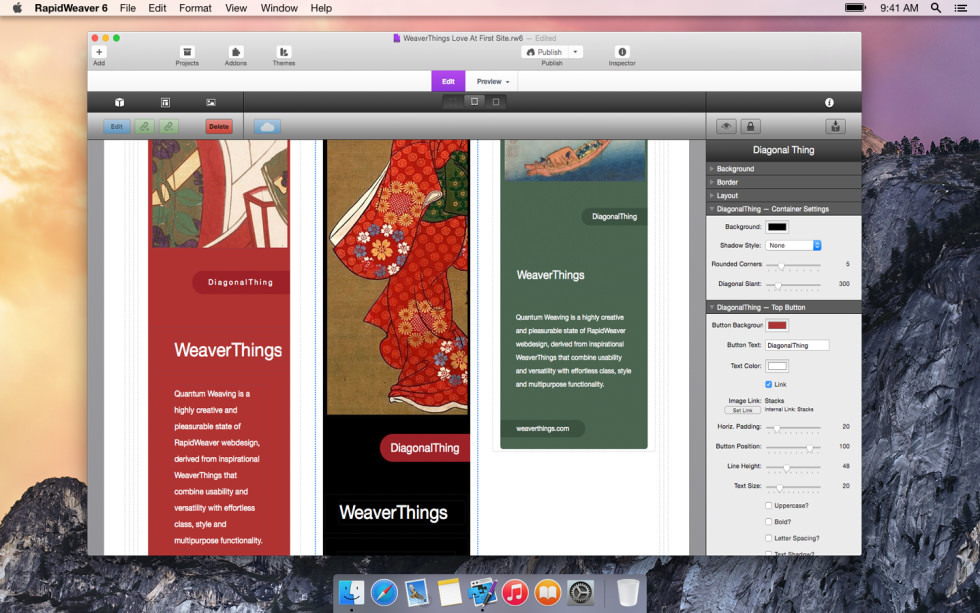The image size is (980, 613).
Task: Click the second green link icon button
Action: (168, 126)
